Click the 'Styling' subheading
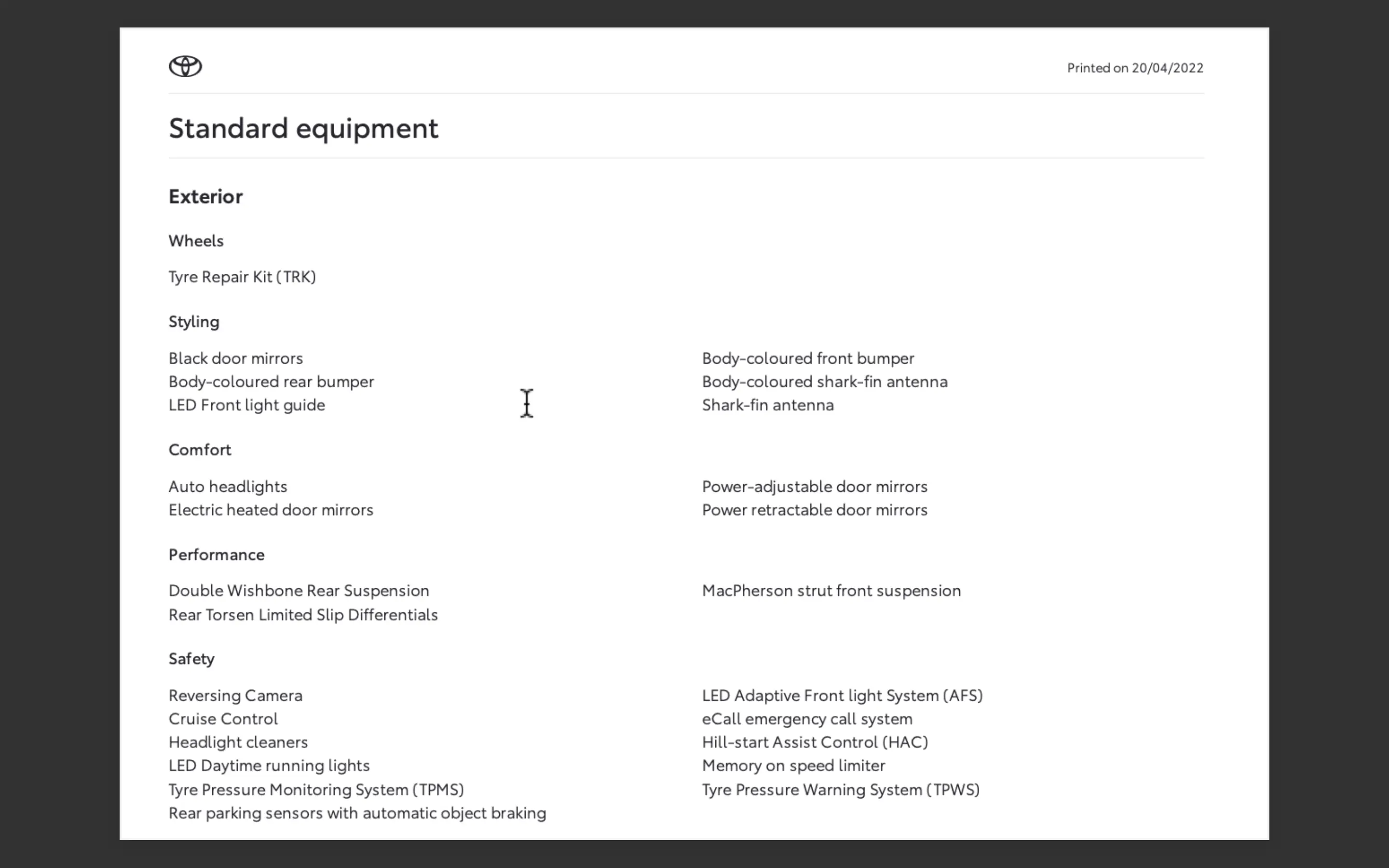The height and width of the screenshot is (868, 1389). click(x=194, y=322)
